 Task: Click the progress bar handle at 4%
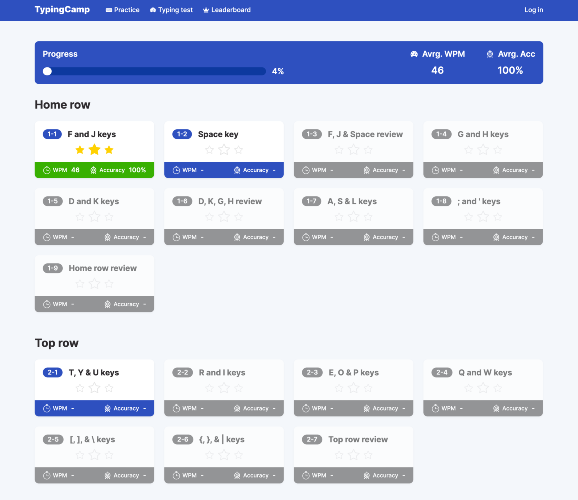pos(47,71)
